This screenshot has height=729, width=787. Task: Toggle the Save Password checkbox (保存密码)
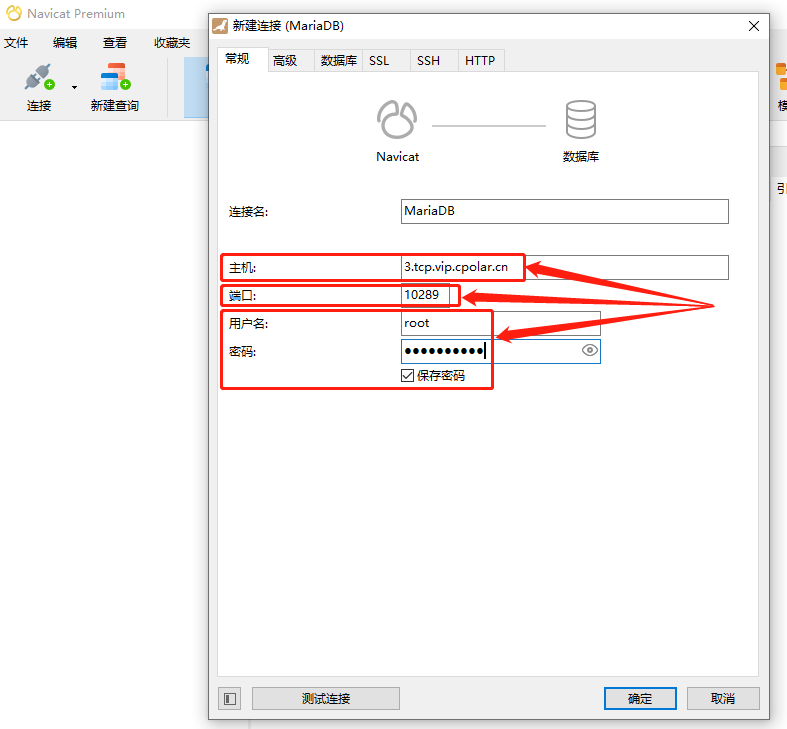[408, 376]
